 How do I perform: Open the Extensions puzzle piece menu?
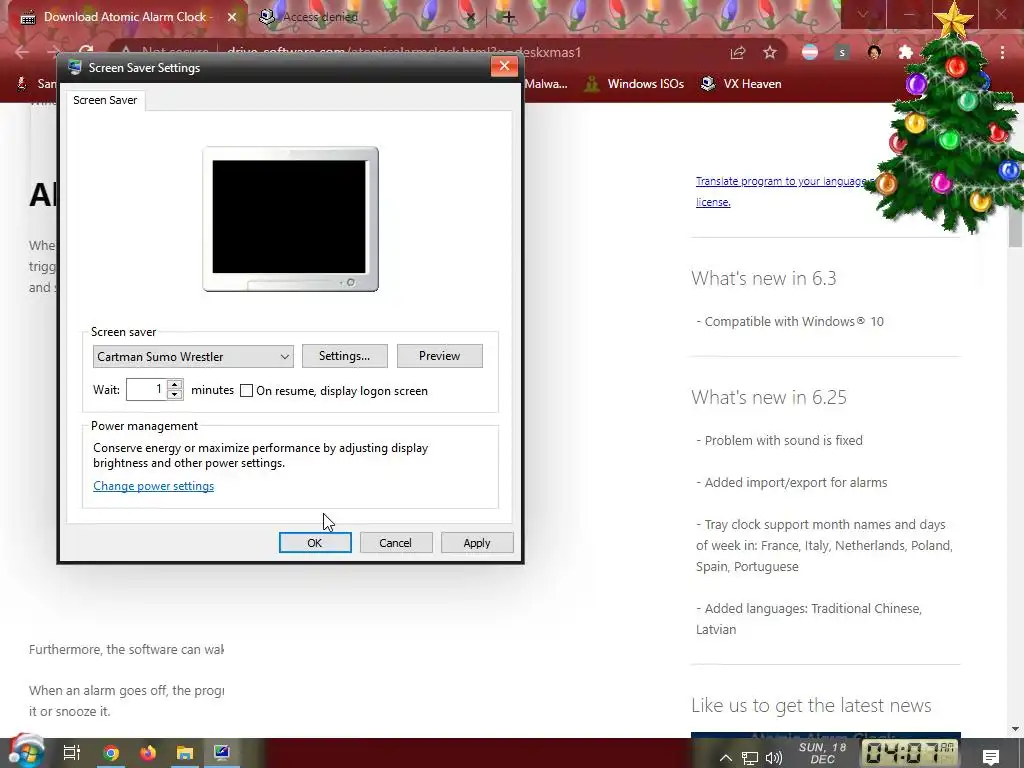906,53
